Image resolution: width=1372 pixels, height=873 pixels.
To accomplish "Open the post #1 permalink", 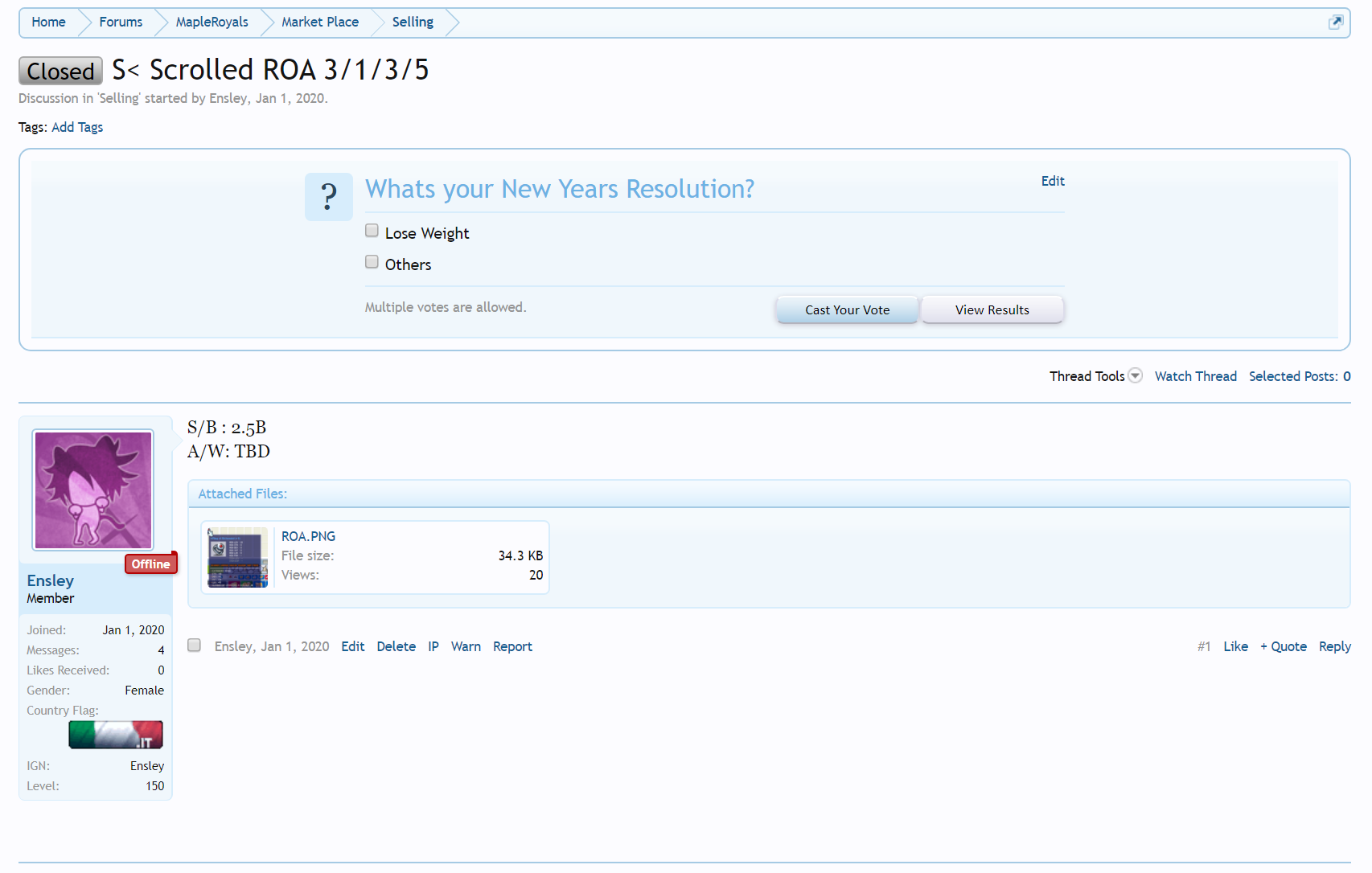I will click(x=1204, y=646).
